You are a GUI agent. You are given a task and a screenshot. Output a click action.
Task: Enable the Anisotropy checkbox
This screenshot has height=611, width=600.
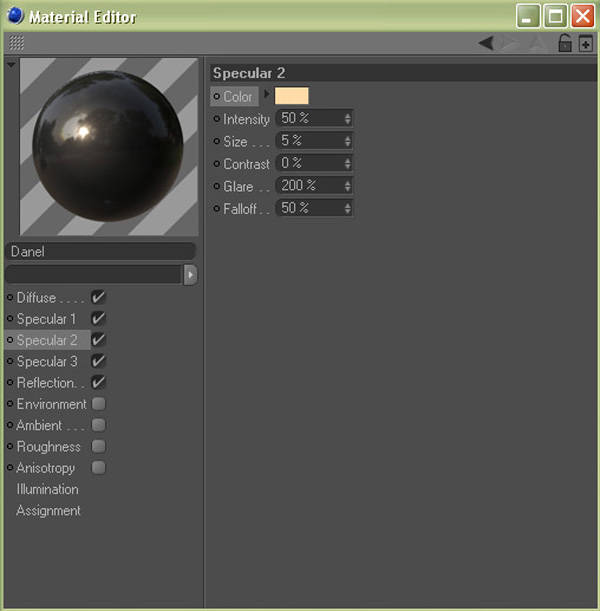pos(98,468)
